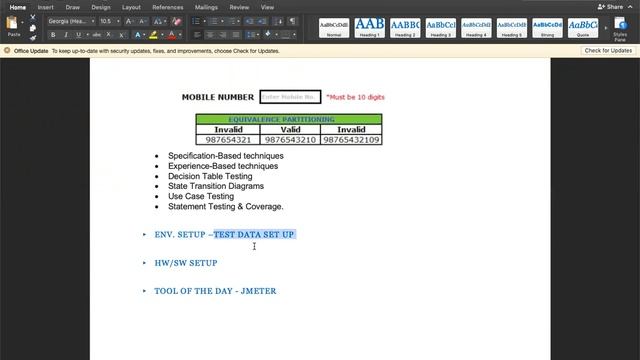Image resolution: width=640 pixels, height=360 pixels.
Task: Click the Line Spacing icon
Action: point(251,35)
